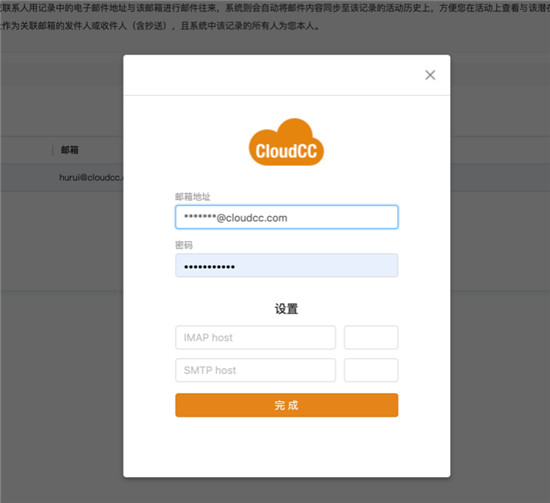The image size is (550, 503).
Task: Click the 密码 field label
Action: click(184, 245)
